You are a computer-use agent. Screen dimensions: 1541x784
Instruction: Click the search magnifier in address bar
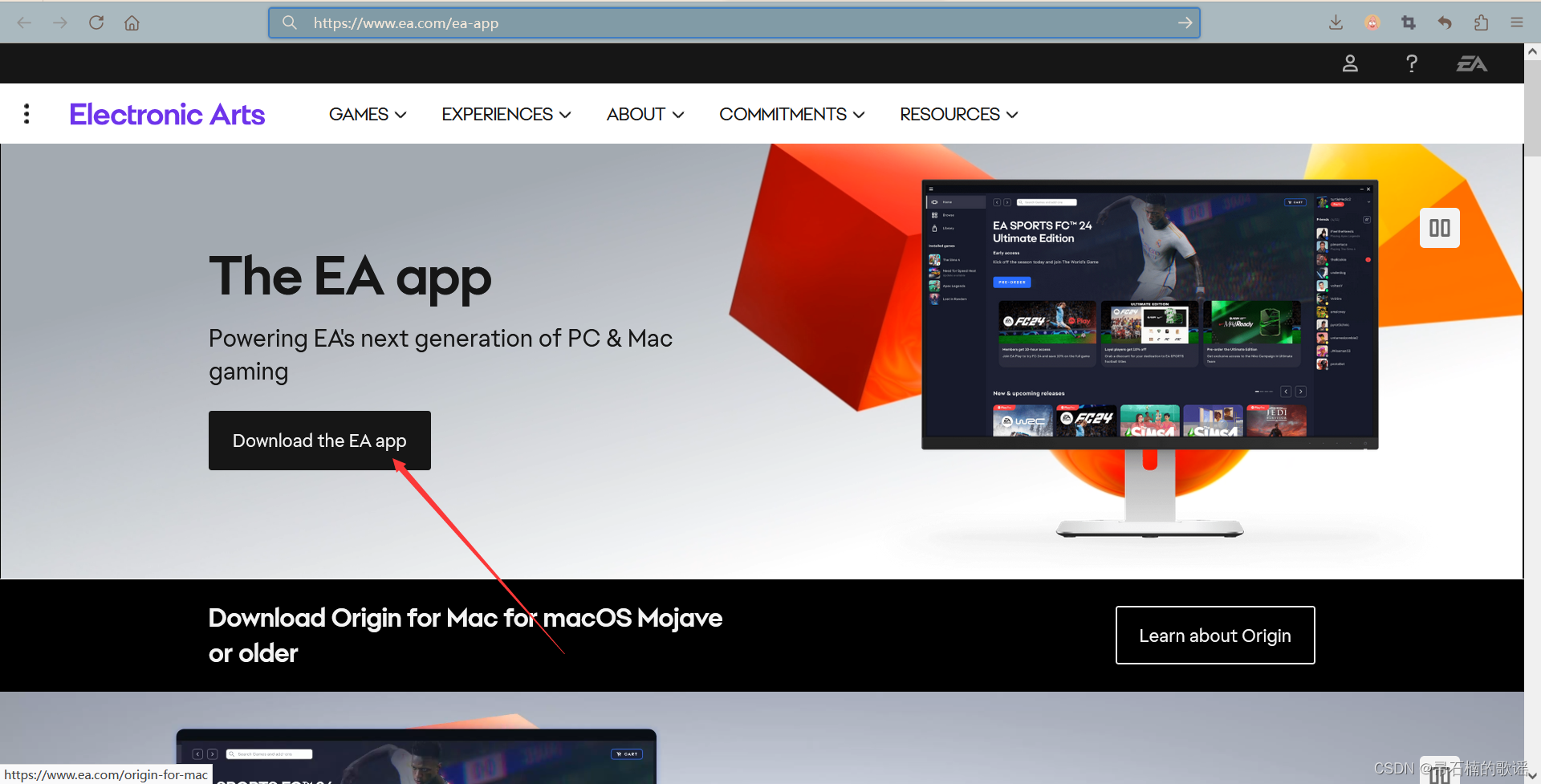[x=290, y=22]
